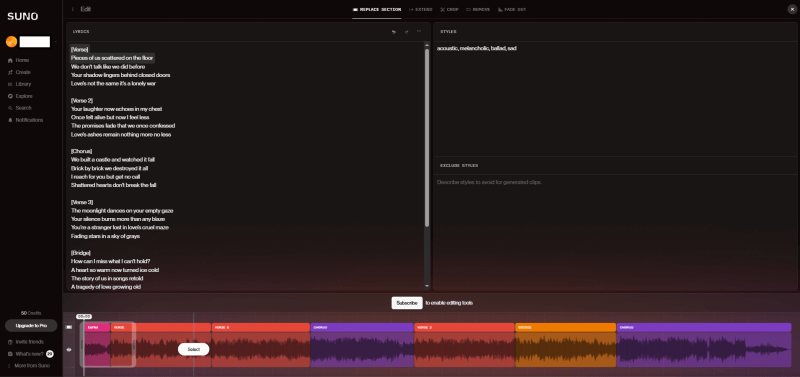Click the waveform track icon left of timeline
Screen dimensions: 800x377
pos(69,349)
